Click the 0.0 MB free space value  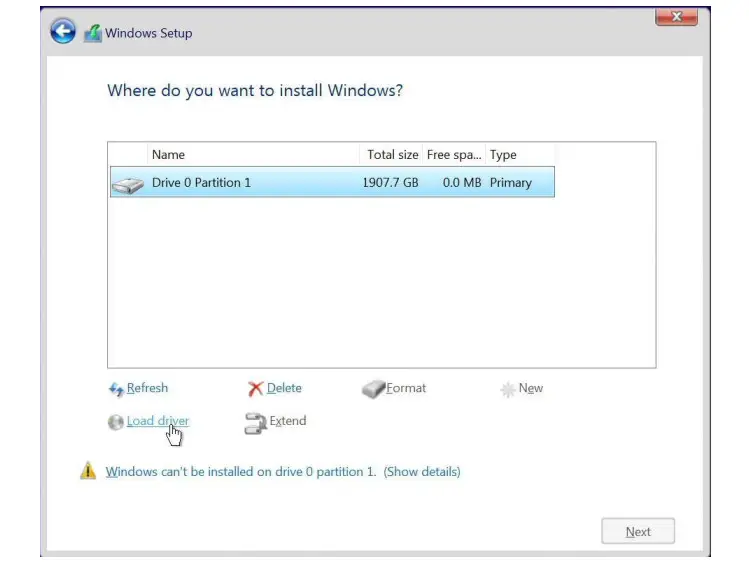462,182
